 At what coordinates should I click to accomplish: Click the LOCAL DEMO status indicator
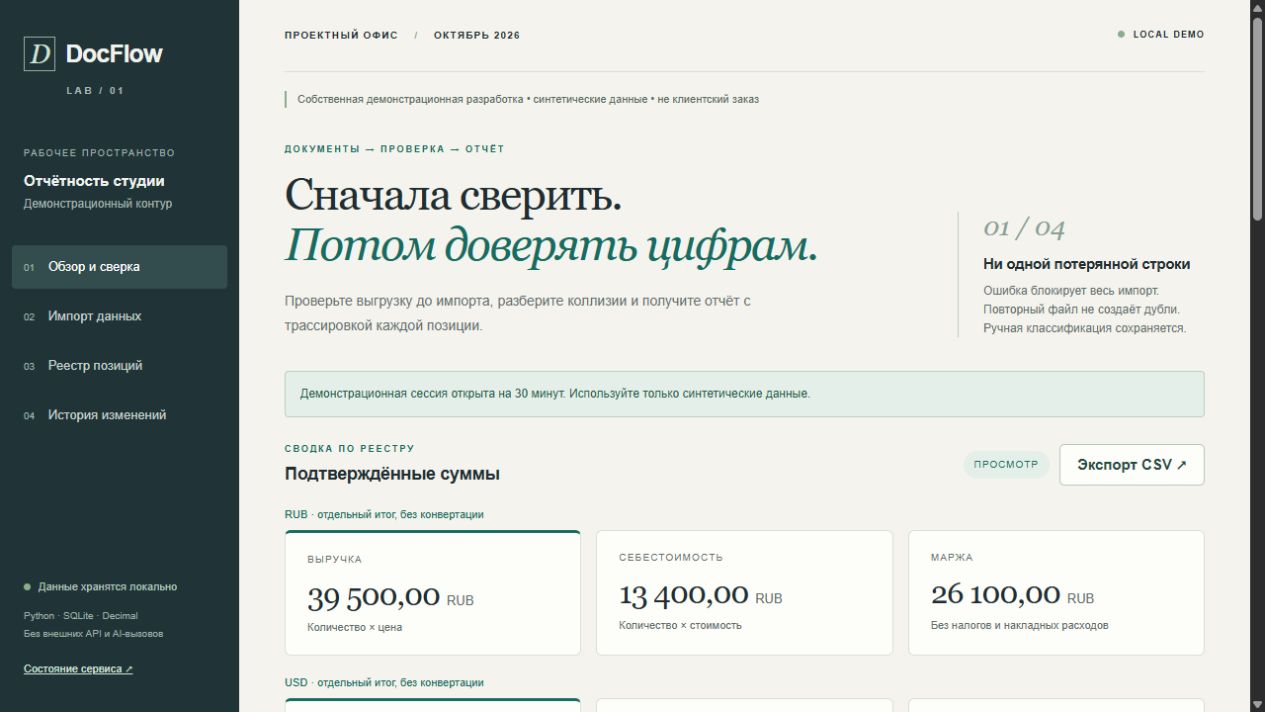[1161, 35]
